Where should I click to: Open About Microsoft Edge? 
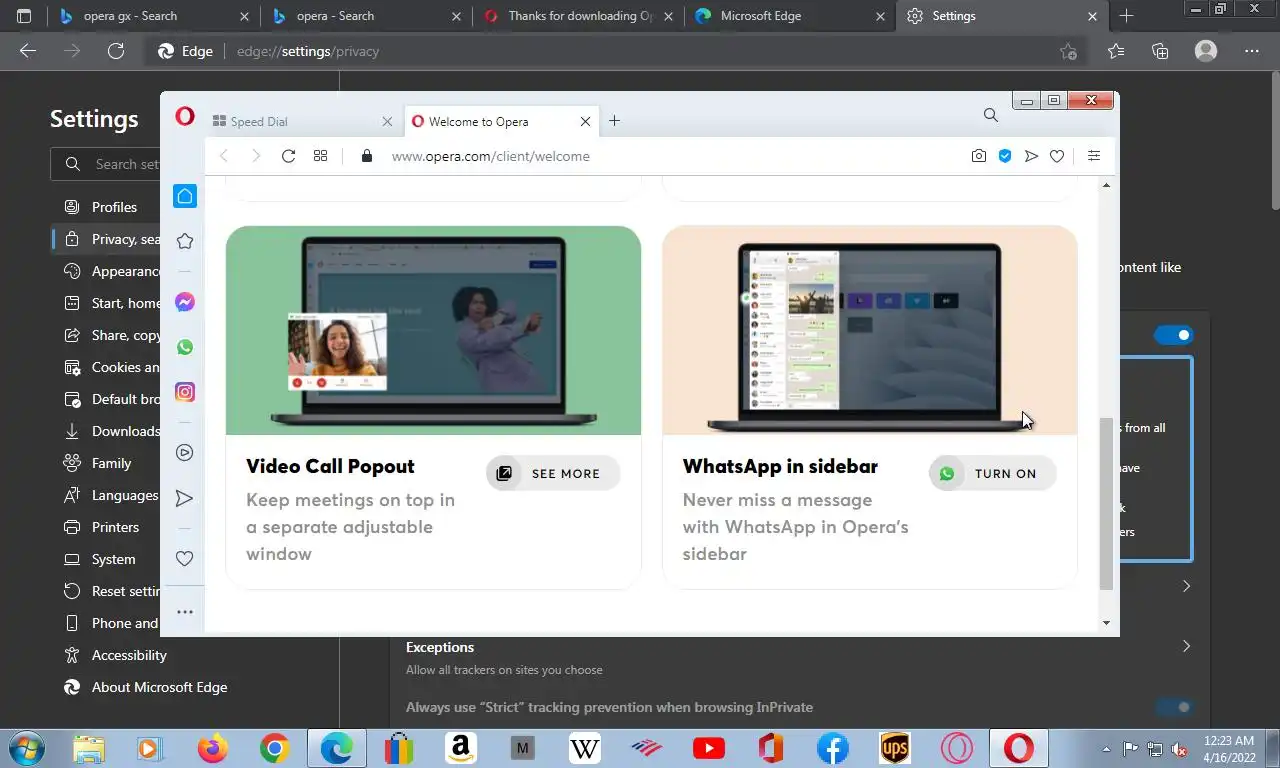click(159, 687)
